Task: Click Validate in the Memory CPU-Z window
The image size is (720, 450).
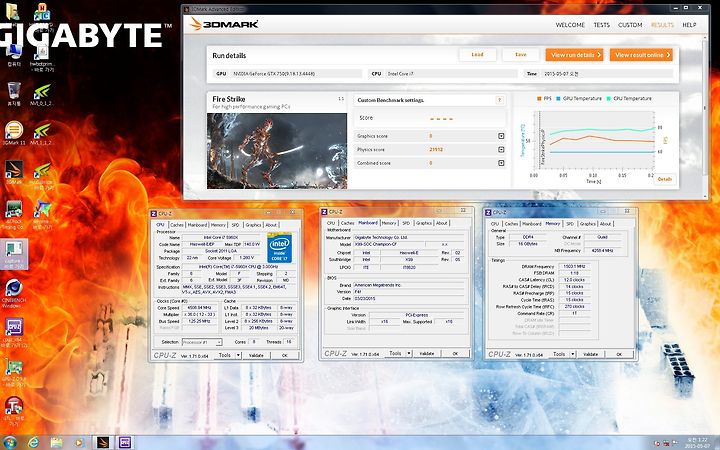Action: [590, 354]
